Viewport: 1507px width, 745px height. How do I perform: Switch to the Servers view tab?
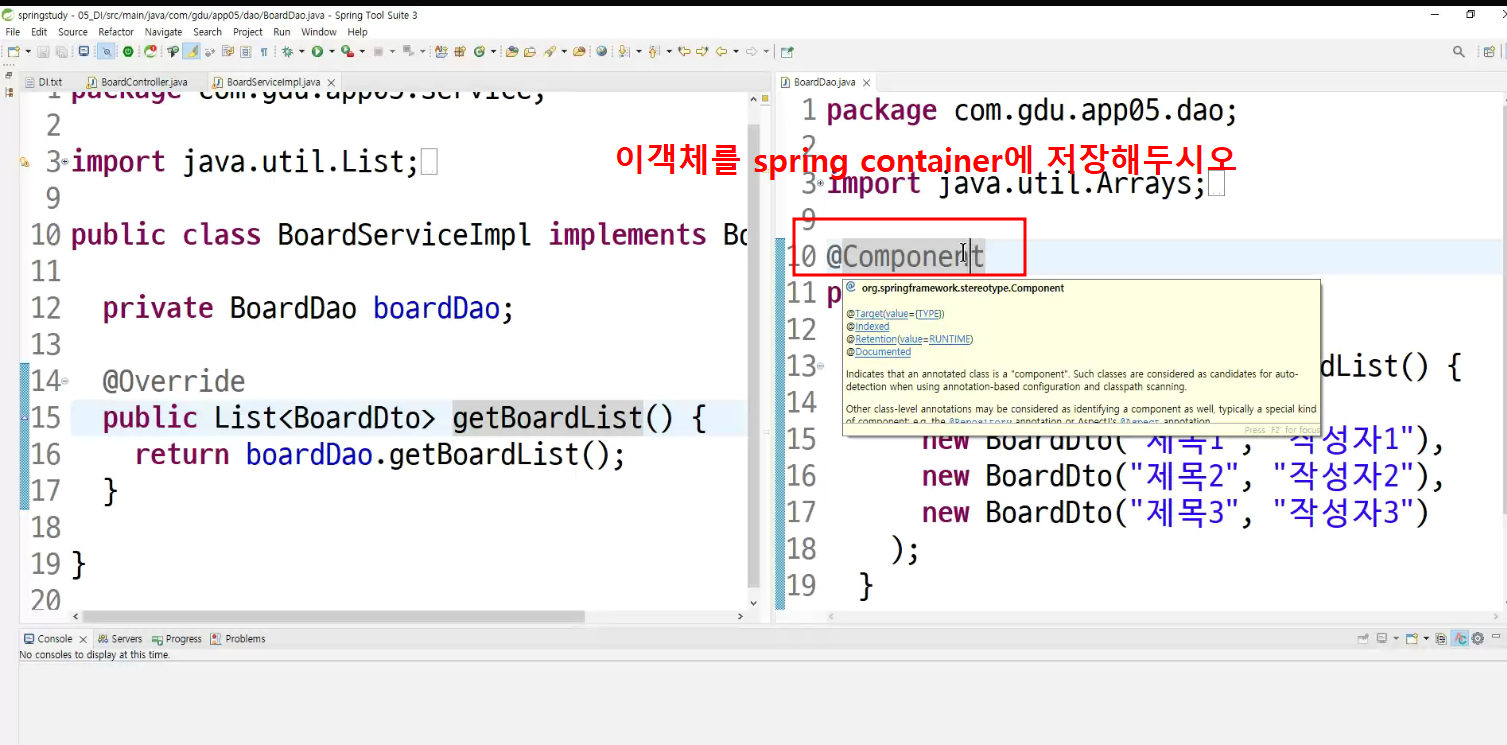pyautogui.click(x=120, y=639)
